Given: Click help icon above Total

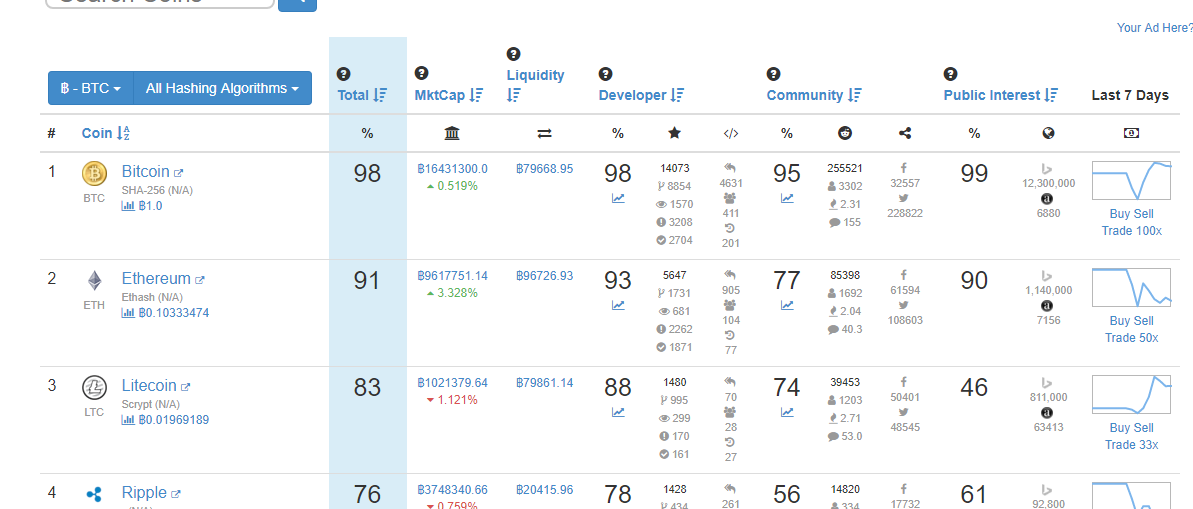Looking at the screenshot, I should point(344,74).
